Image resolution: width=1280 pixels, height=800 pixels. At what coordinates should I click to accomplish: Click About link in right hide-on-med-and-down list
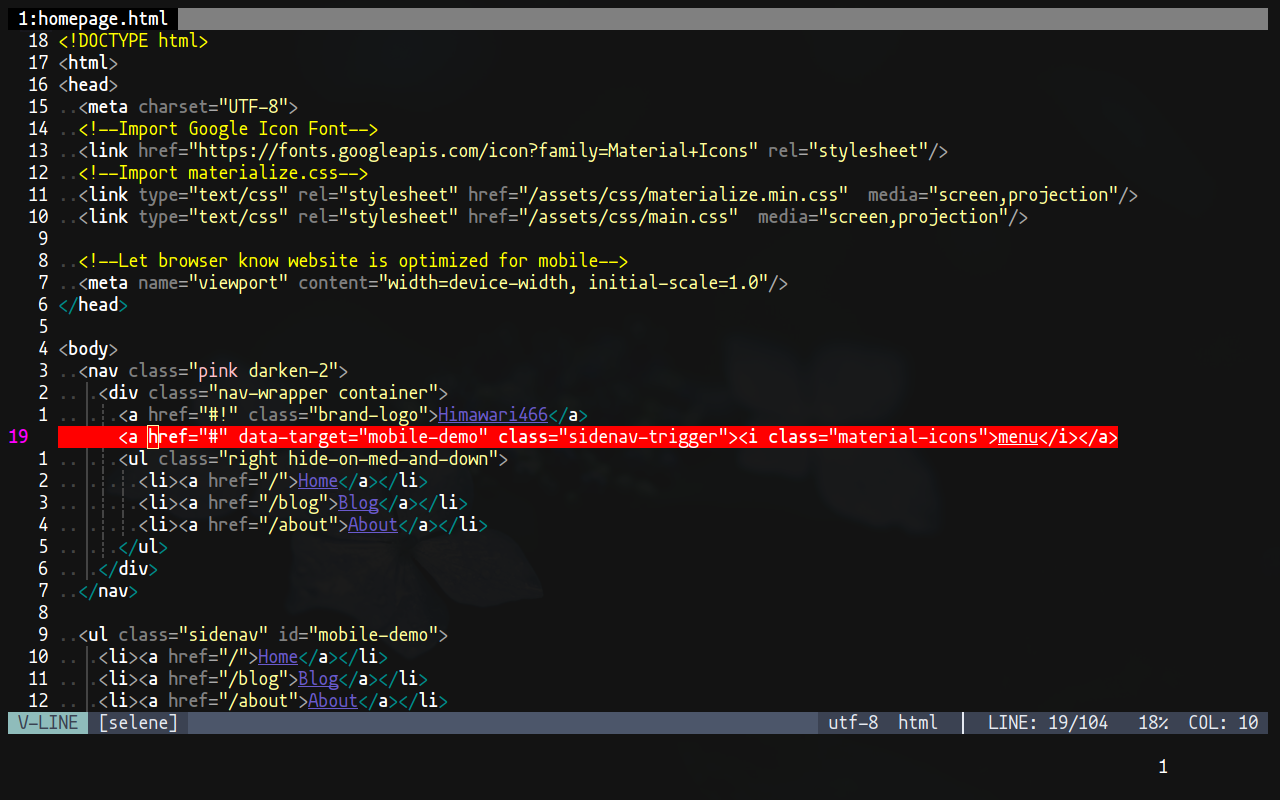pos(373,525)
